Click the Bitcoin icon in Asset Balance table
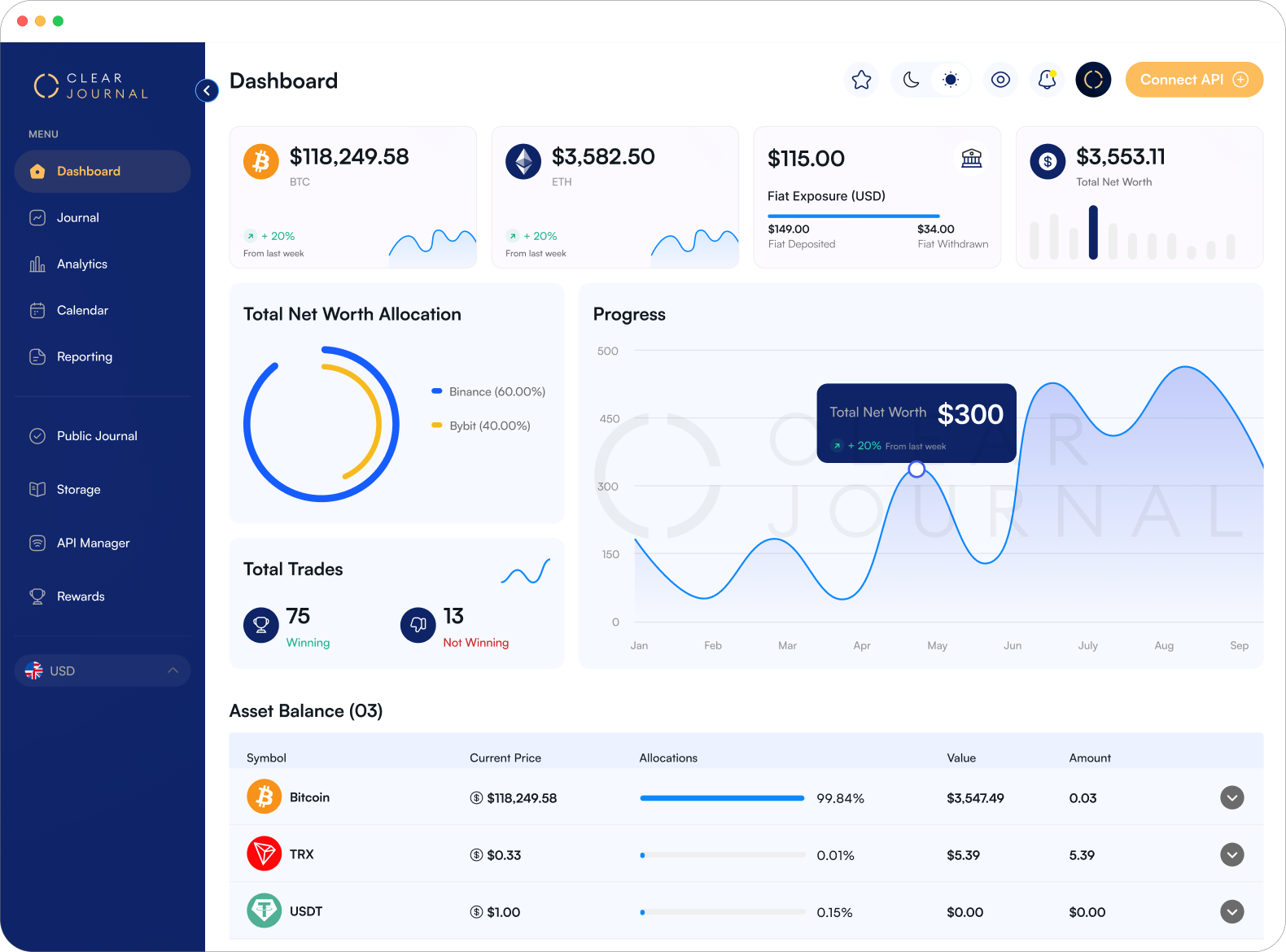Image resolution: width=1286 pixels, height=952 pixels. [264, 797]
